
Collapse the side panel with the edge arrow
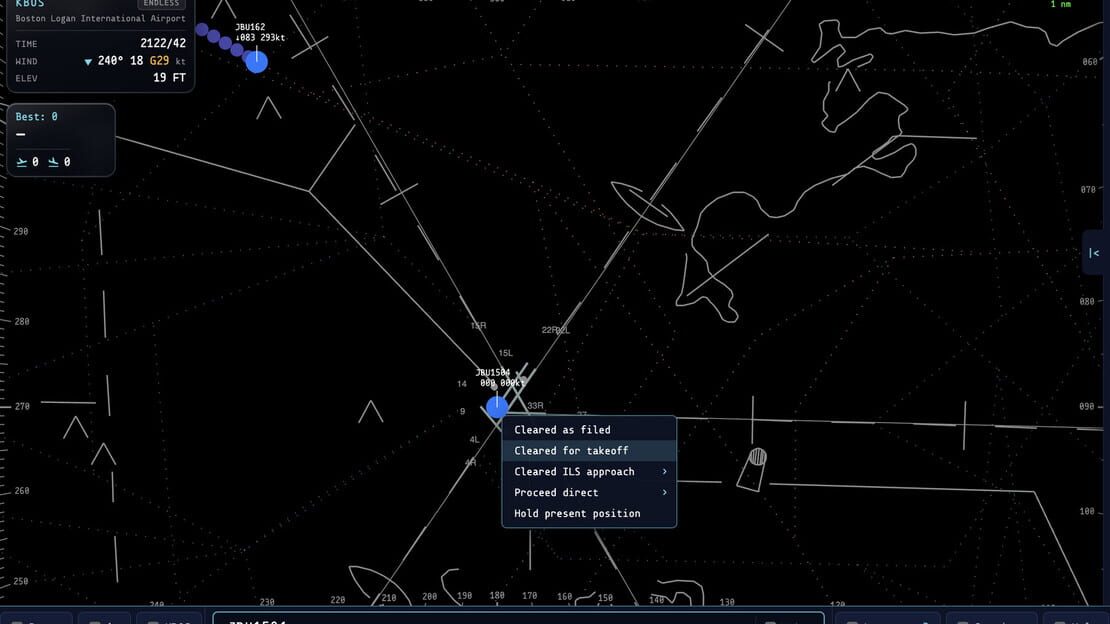click(1094, 253)
